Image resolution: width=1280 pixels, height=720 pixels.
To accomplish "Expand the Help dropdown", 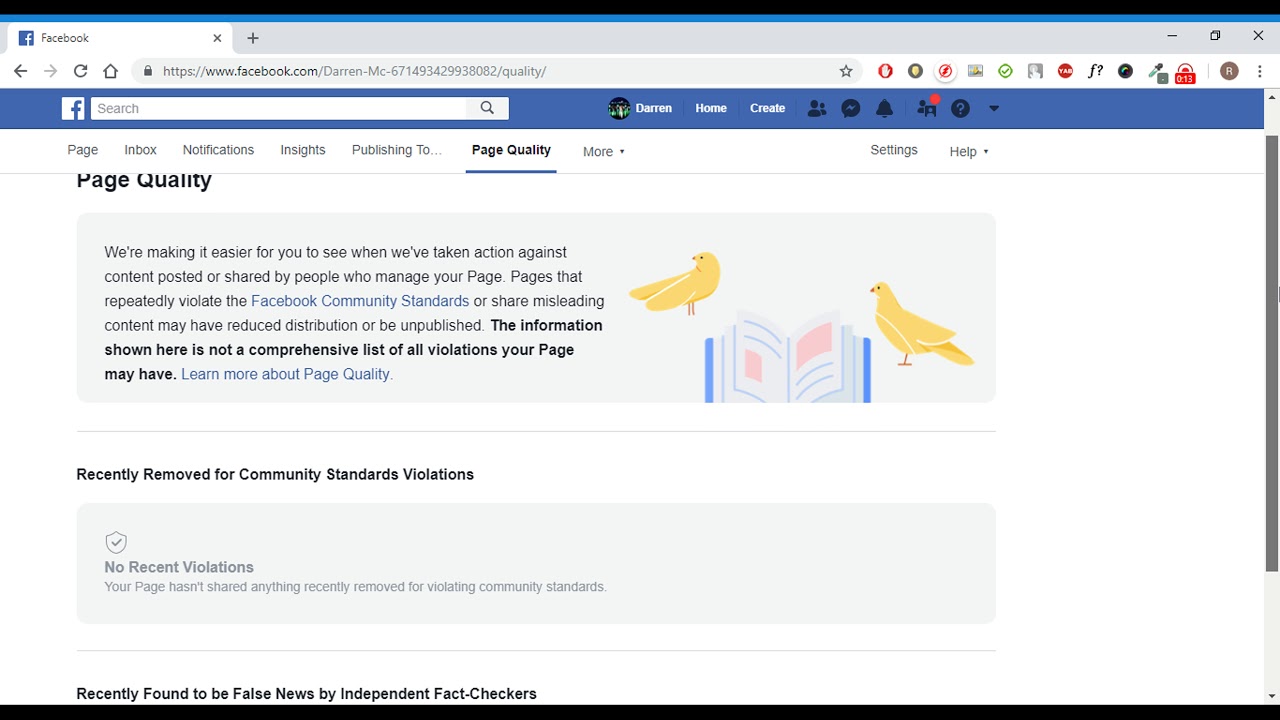I will pyautogui.click(x=969, y=151).
